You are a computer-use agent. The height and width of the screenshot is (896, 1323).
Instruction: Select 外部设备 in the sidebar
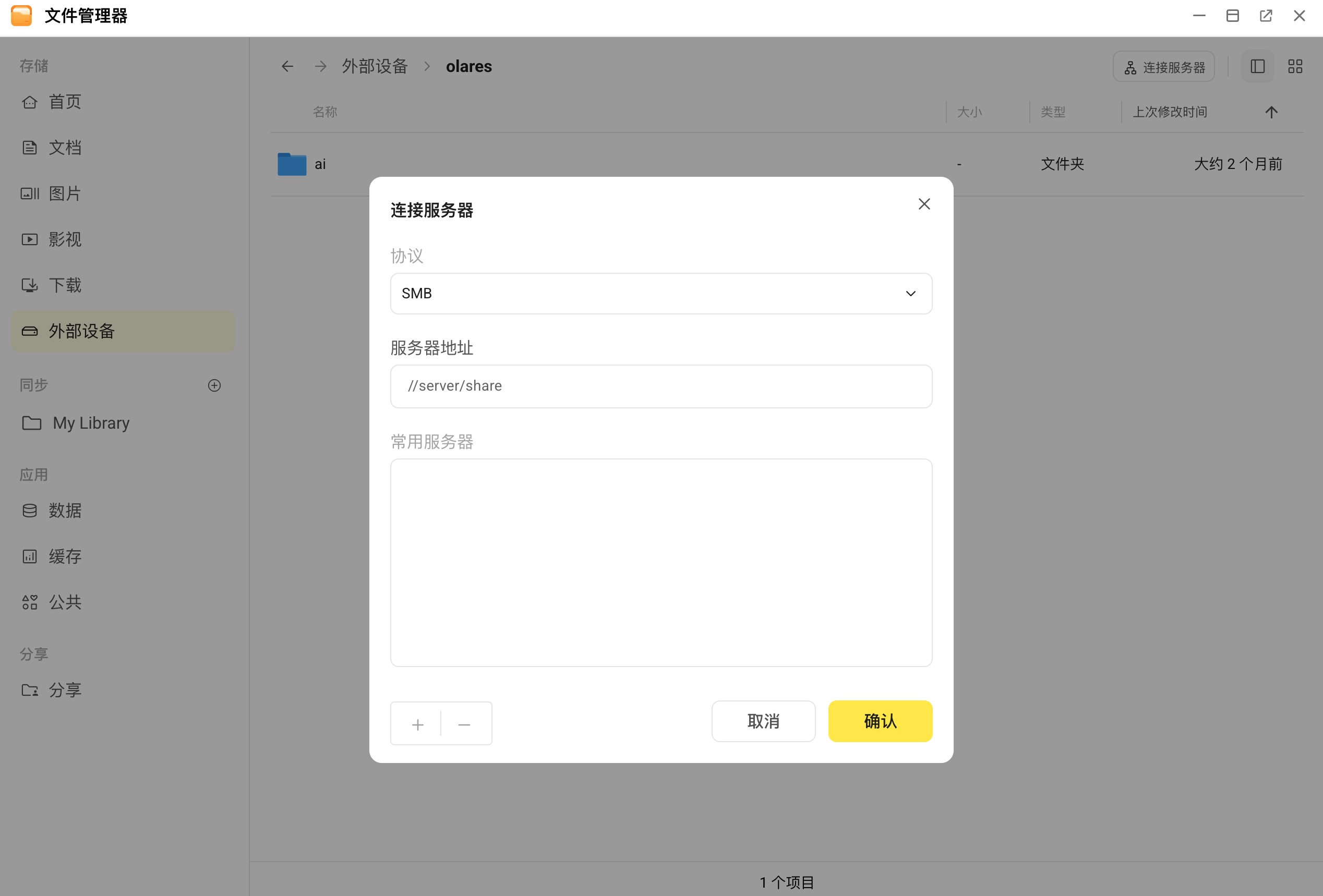pyautogui.click(x=123, y=331)
